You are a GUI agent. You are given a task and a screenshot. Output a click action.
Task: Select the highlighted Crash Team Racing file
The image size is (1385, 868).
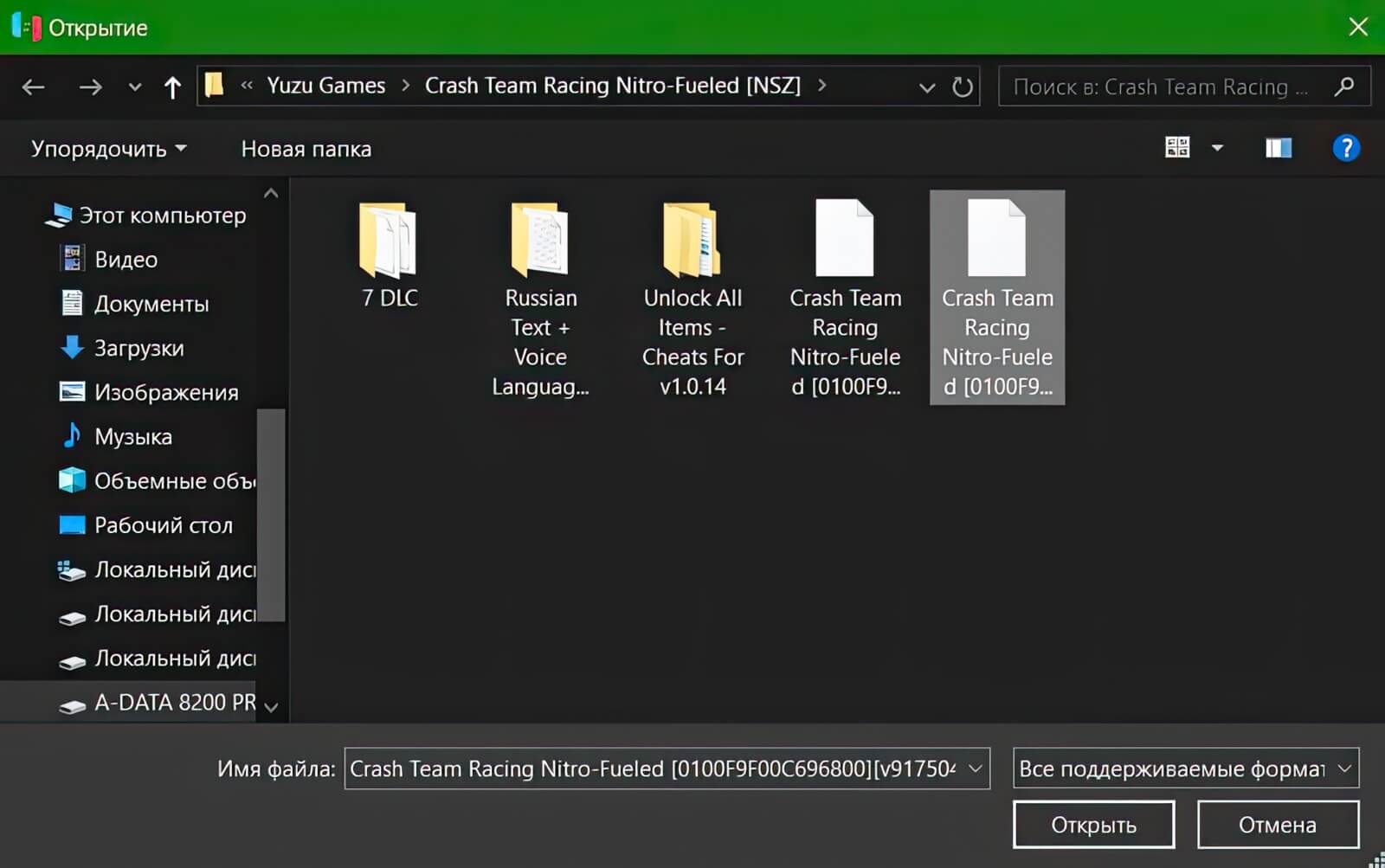[x=997, y=298]
